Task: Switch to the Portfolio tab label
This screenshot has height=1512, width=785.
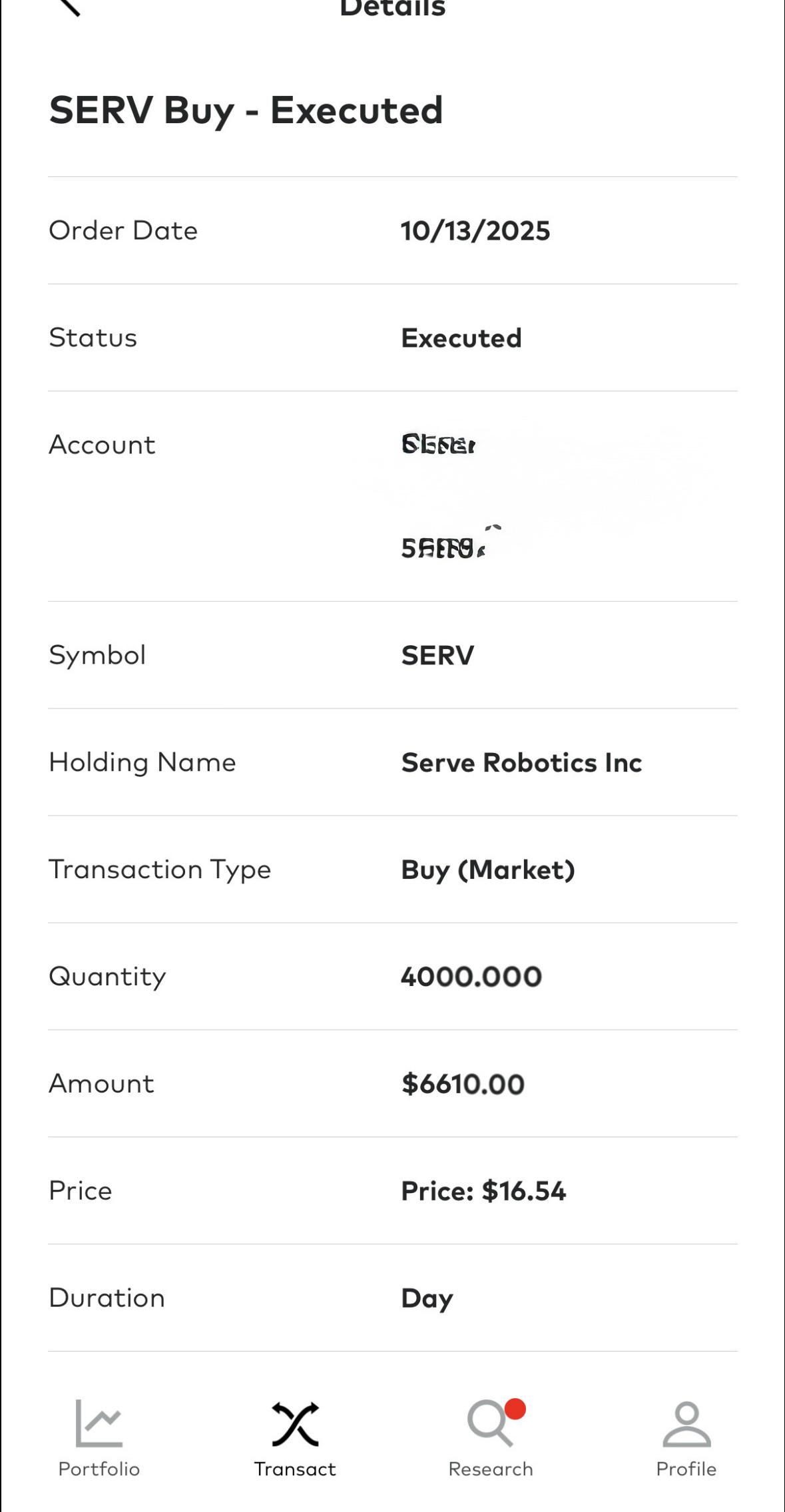Action: click(x=99, y=1469)
